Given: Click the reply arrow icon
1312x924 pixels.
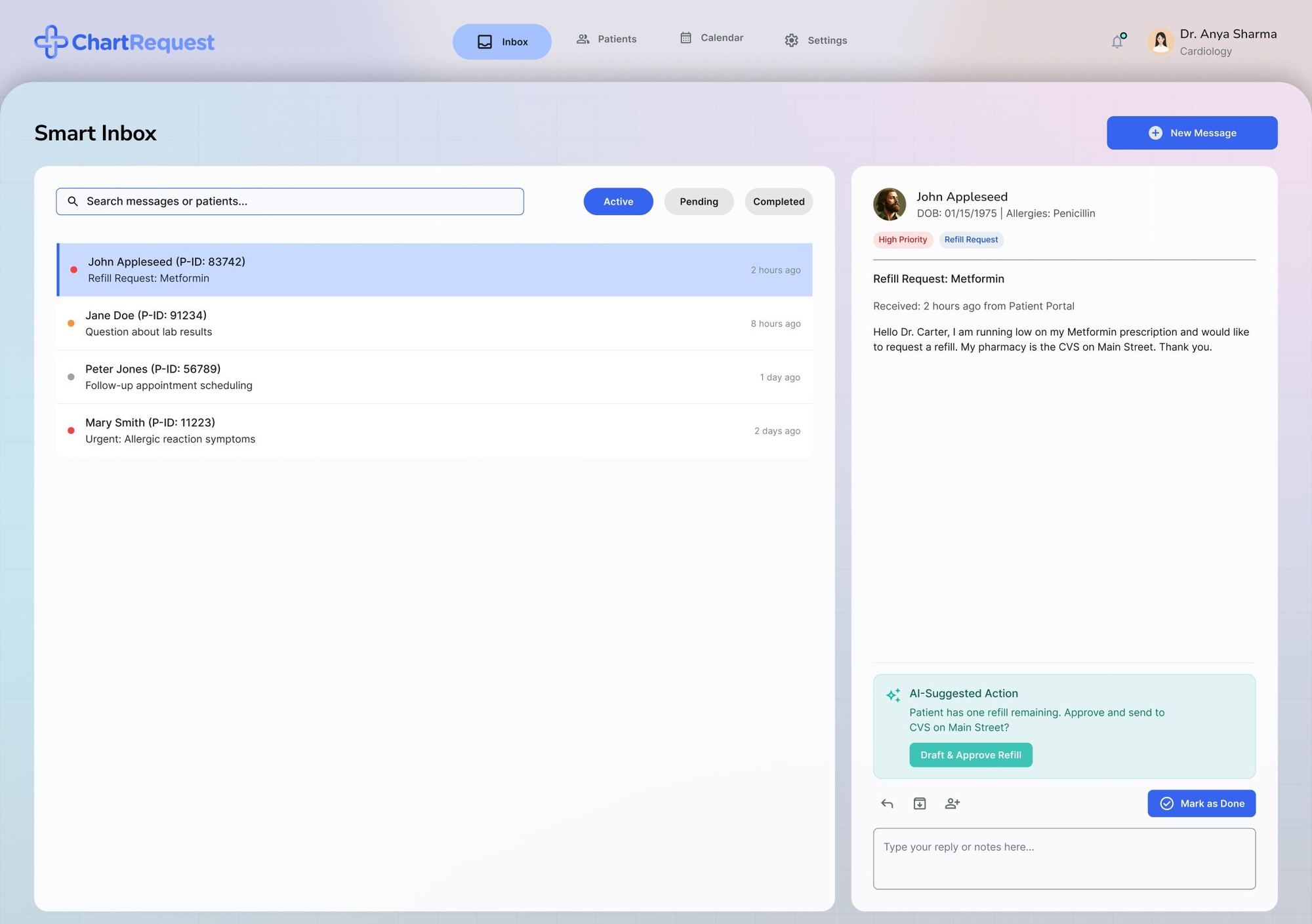Looking at the screenshot, I should click(887, 803).
